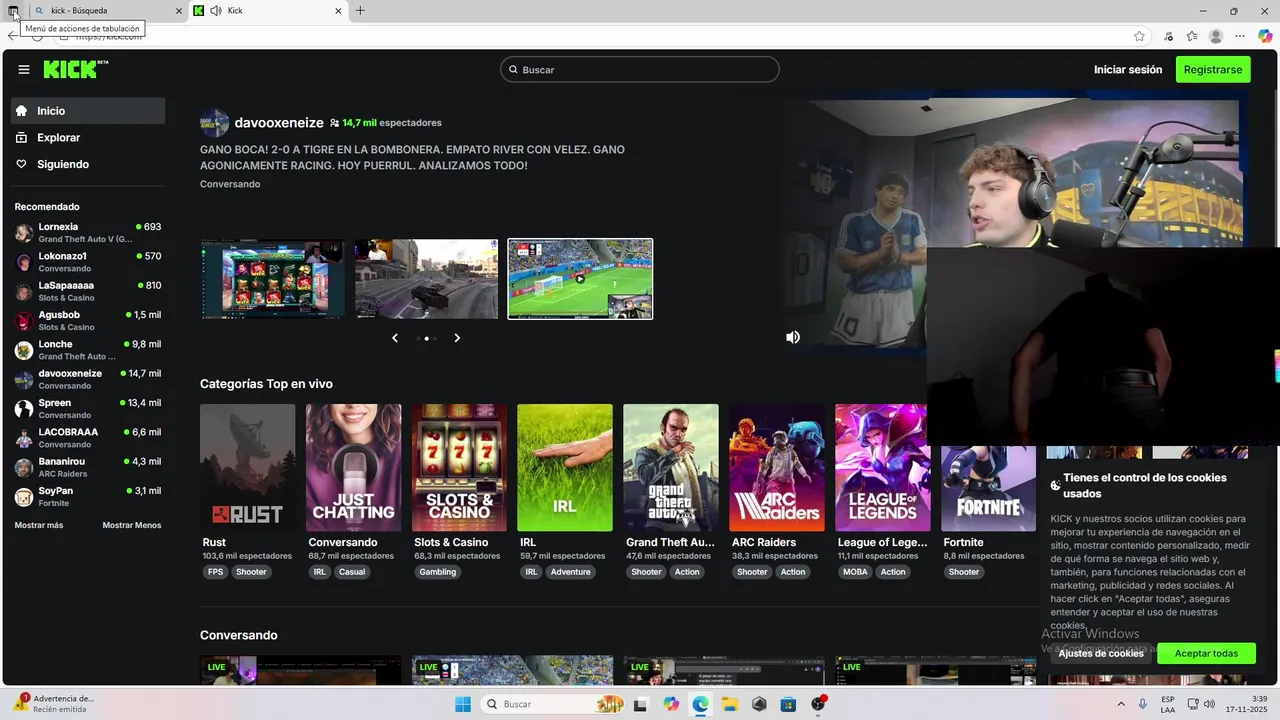This screenshot has height=720, width=1280.
Task: Show next featured stream with right arrow
Action: pos(457,338)
